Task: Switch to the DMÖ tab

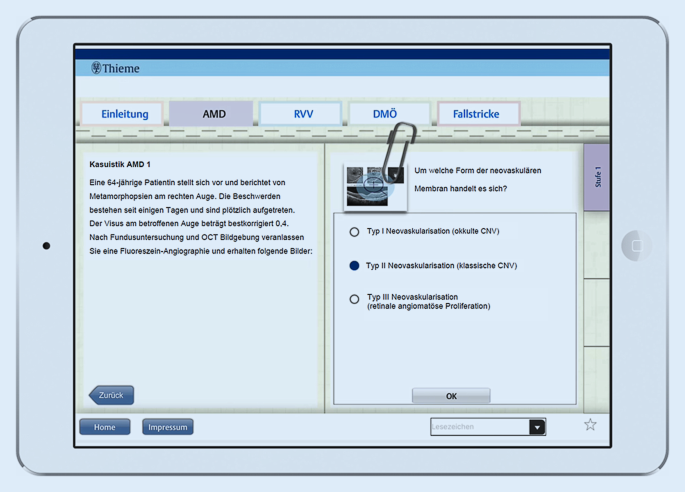Action: pyautogui.click(x=385, y=114)
